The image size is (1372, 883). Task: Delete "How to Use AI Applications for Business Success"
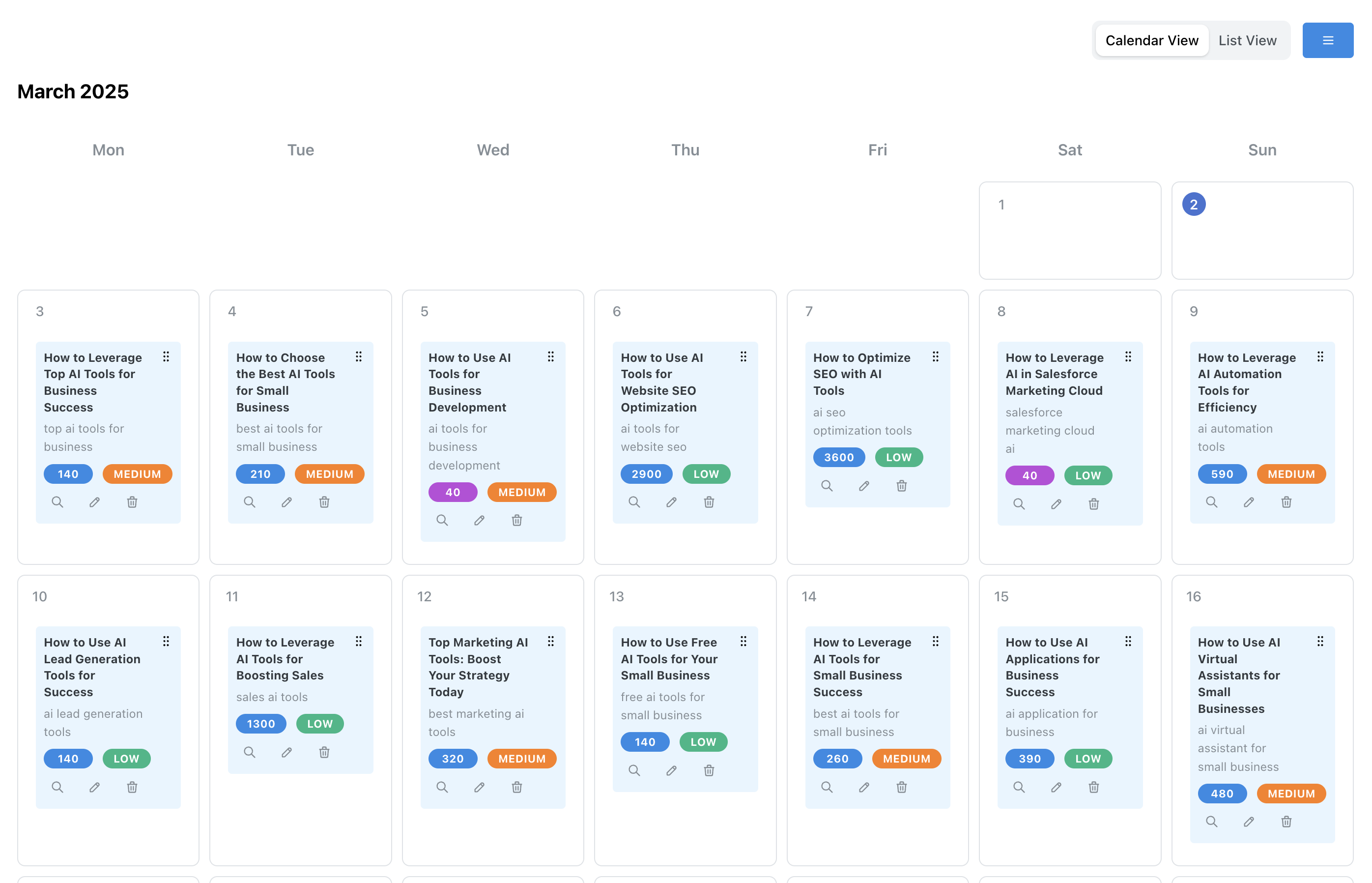coord(1093,787)
